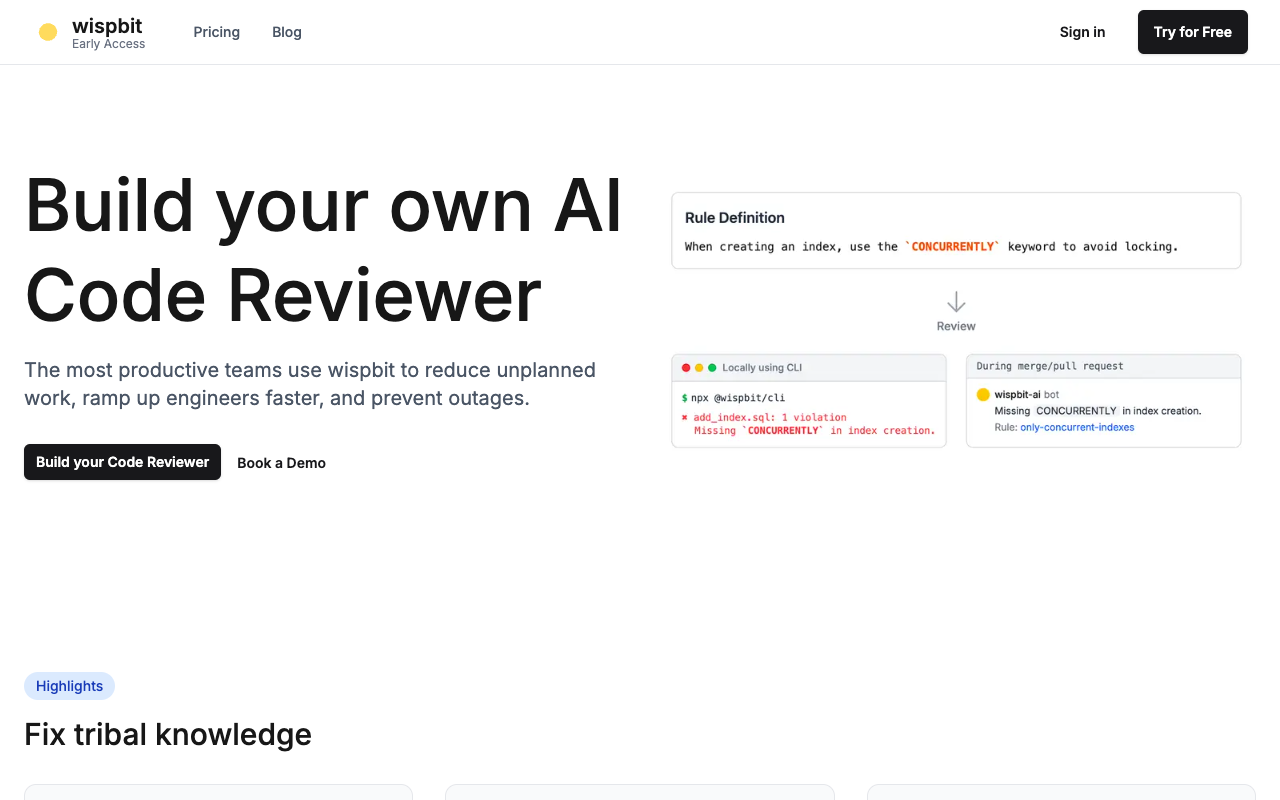Click the Try for Free button
The height and width of the screenshot is (800, 1280).
click(1192, 32)
